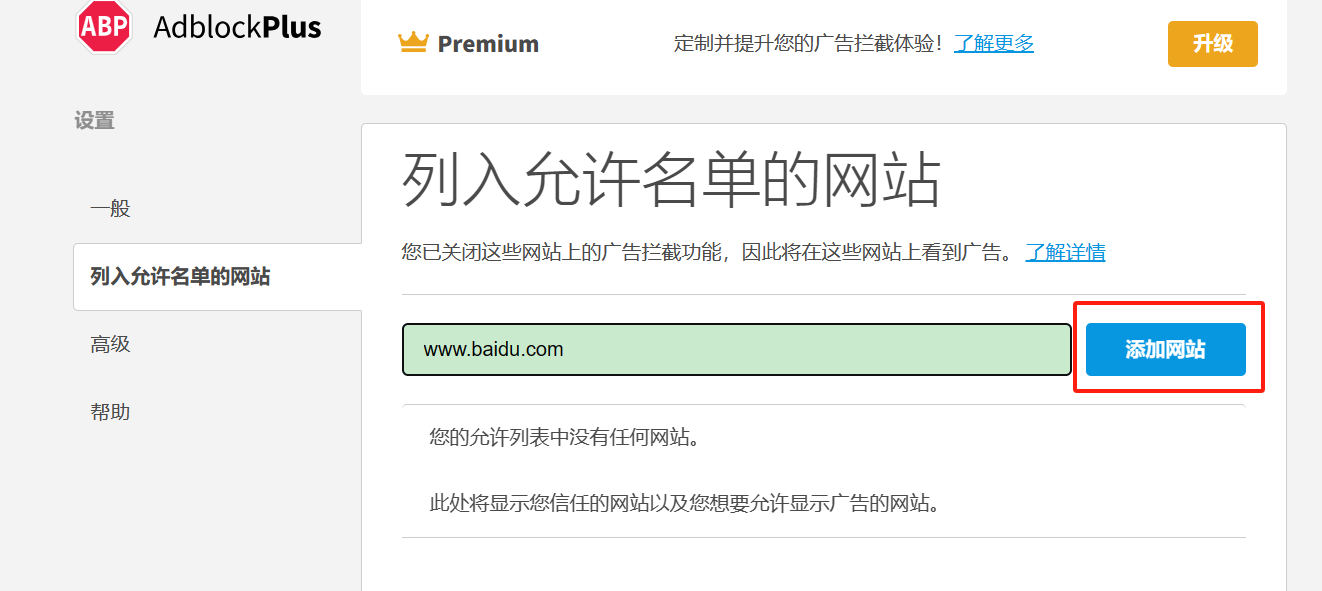This screenshot has height=591, width=1322.
Task: Open the 高级 settings tab
Action: 110,345
